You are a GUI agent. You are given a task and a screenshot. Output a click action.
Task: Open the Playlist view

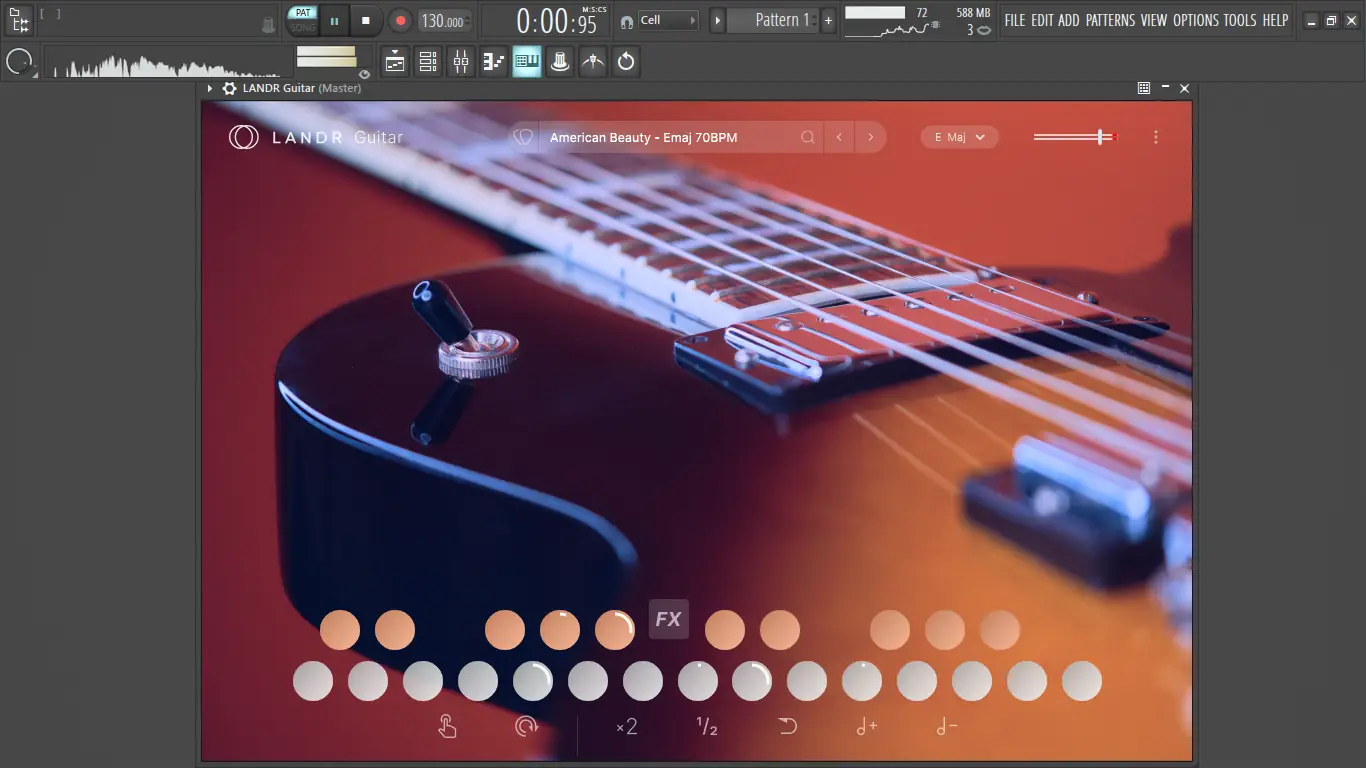[x=394, y=61]
